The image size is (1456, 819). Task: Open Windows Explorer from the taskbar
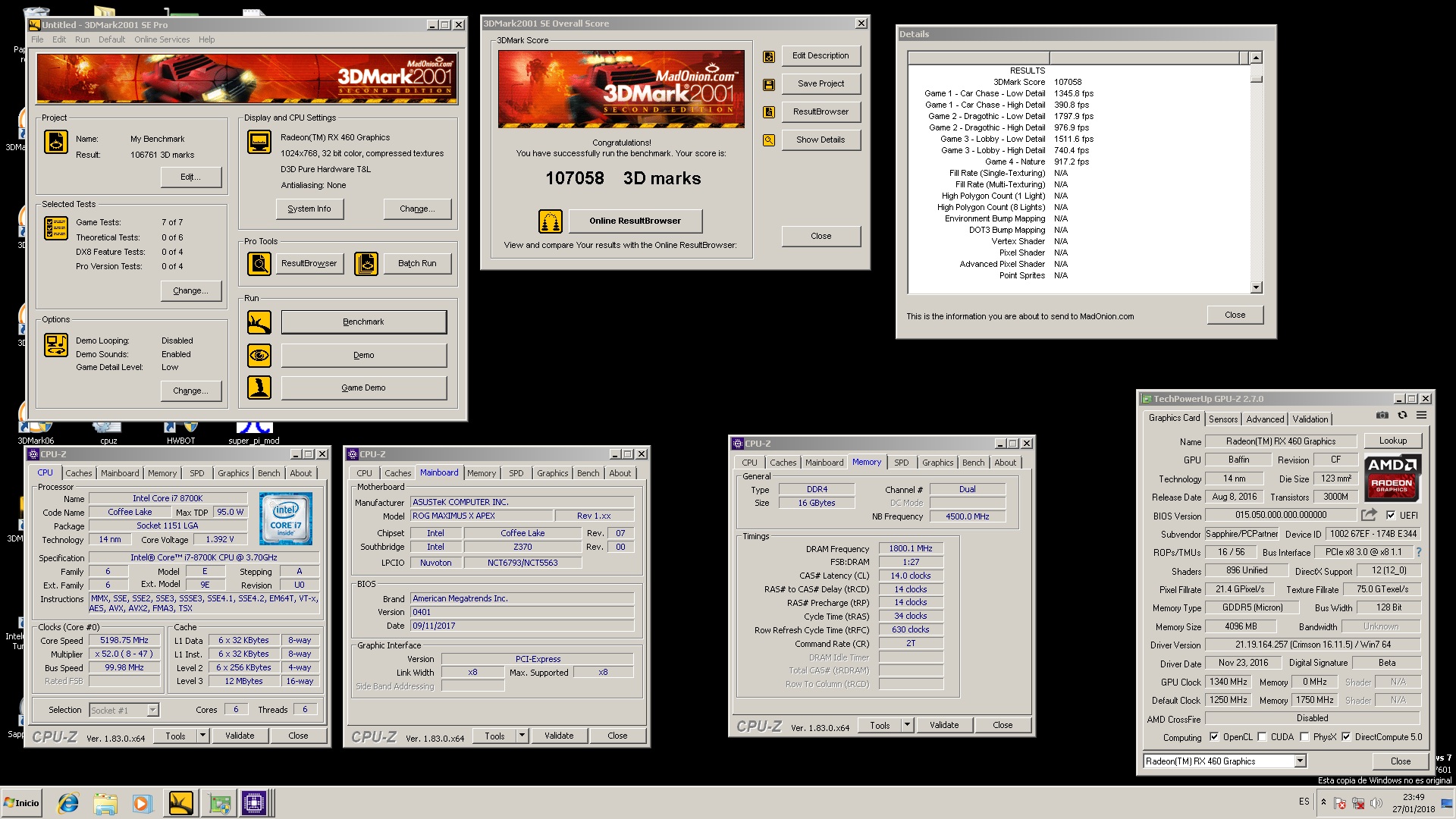[x=105, y=803]
